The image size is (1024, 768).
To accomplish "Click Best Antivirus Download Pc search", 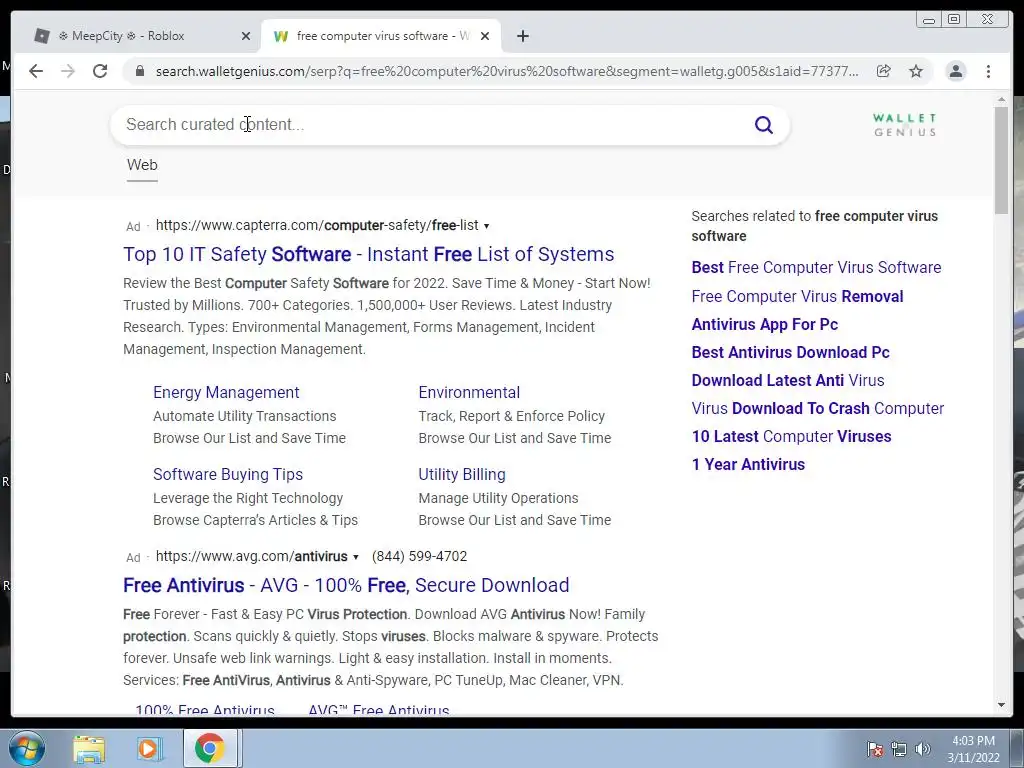I will 791,353.
